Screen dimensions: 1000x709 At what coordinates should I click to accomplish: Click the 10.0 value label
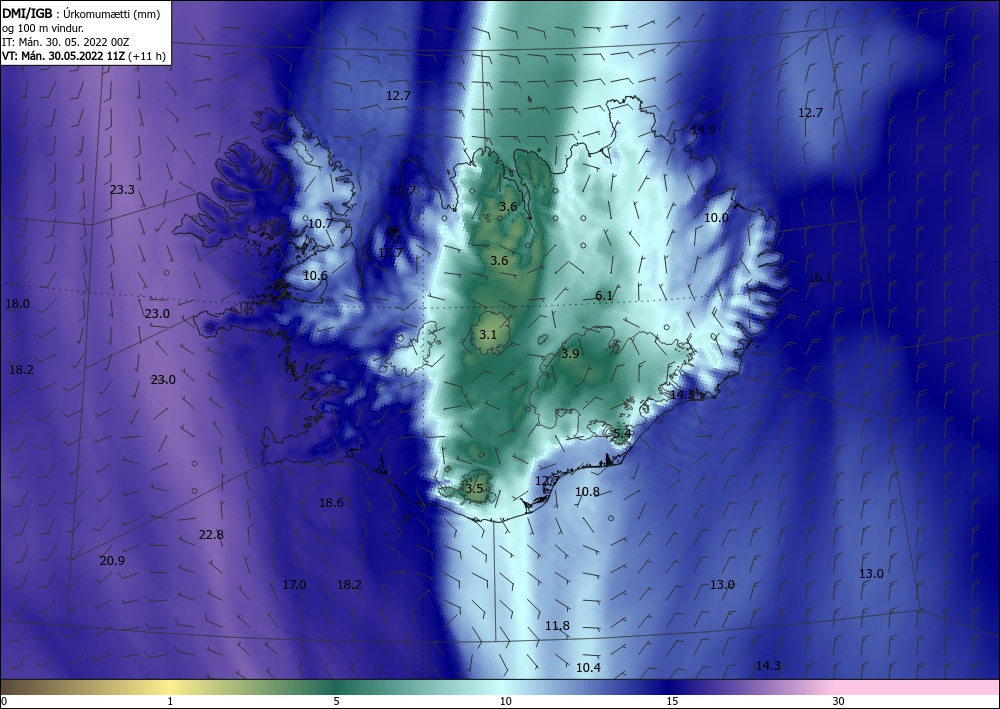coord(716,217)
